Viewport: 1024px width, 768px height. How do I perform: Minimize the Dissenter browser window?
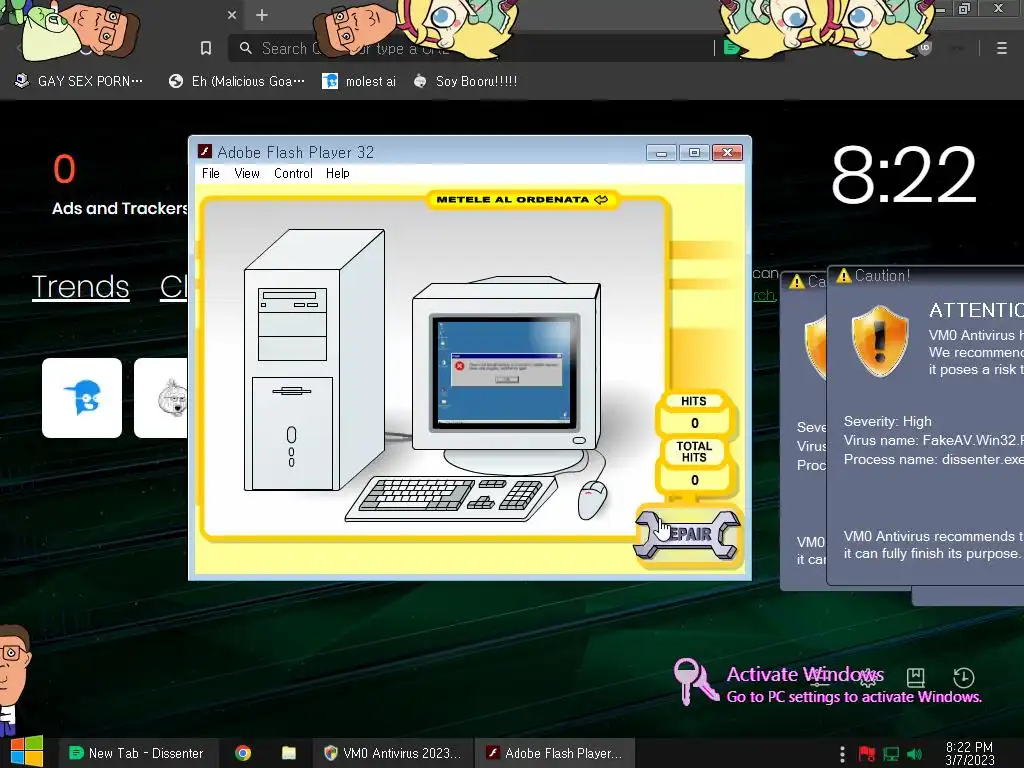(x=940, y=9)
